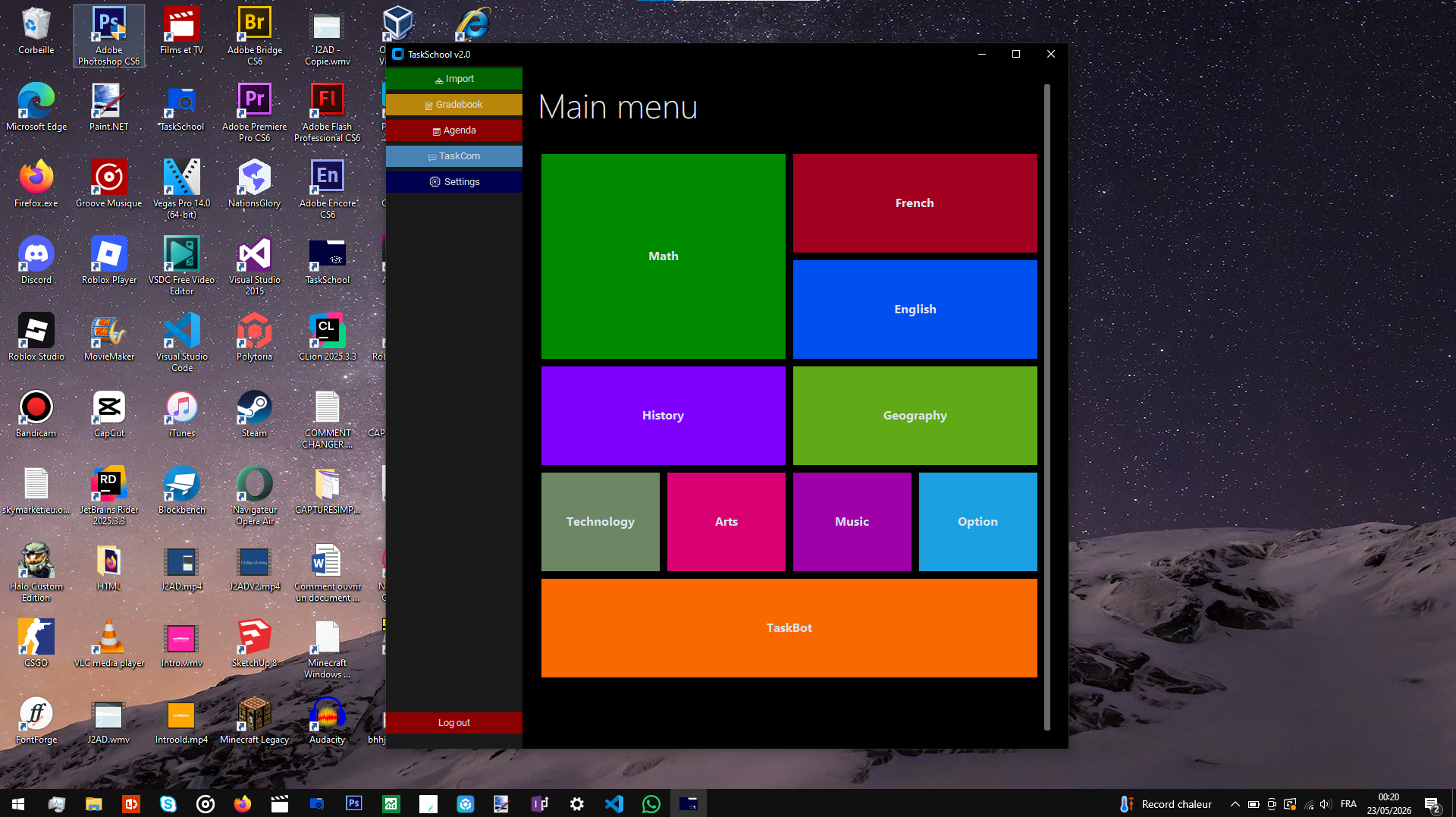1456x817 pixels.
Task: Open TaskCom in the sidebar
Action: [x=454, y=156]
